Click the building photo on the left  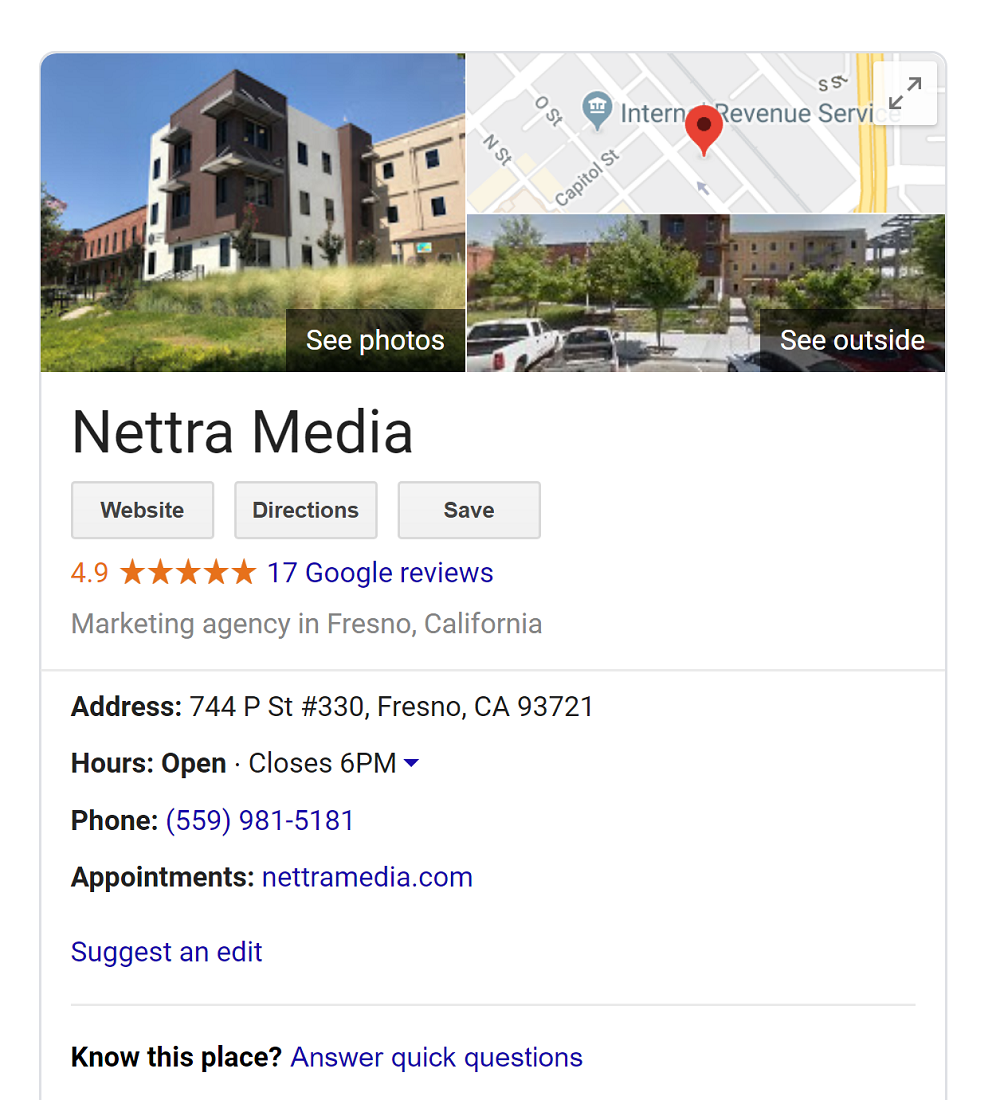coord(253,213)
